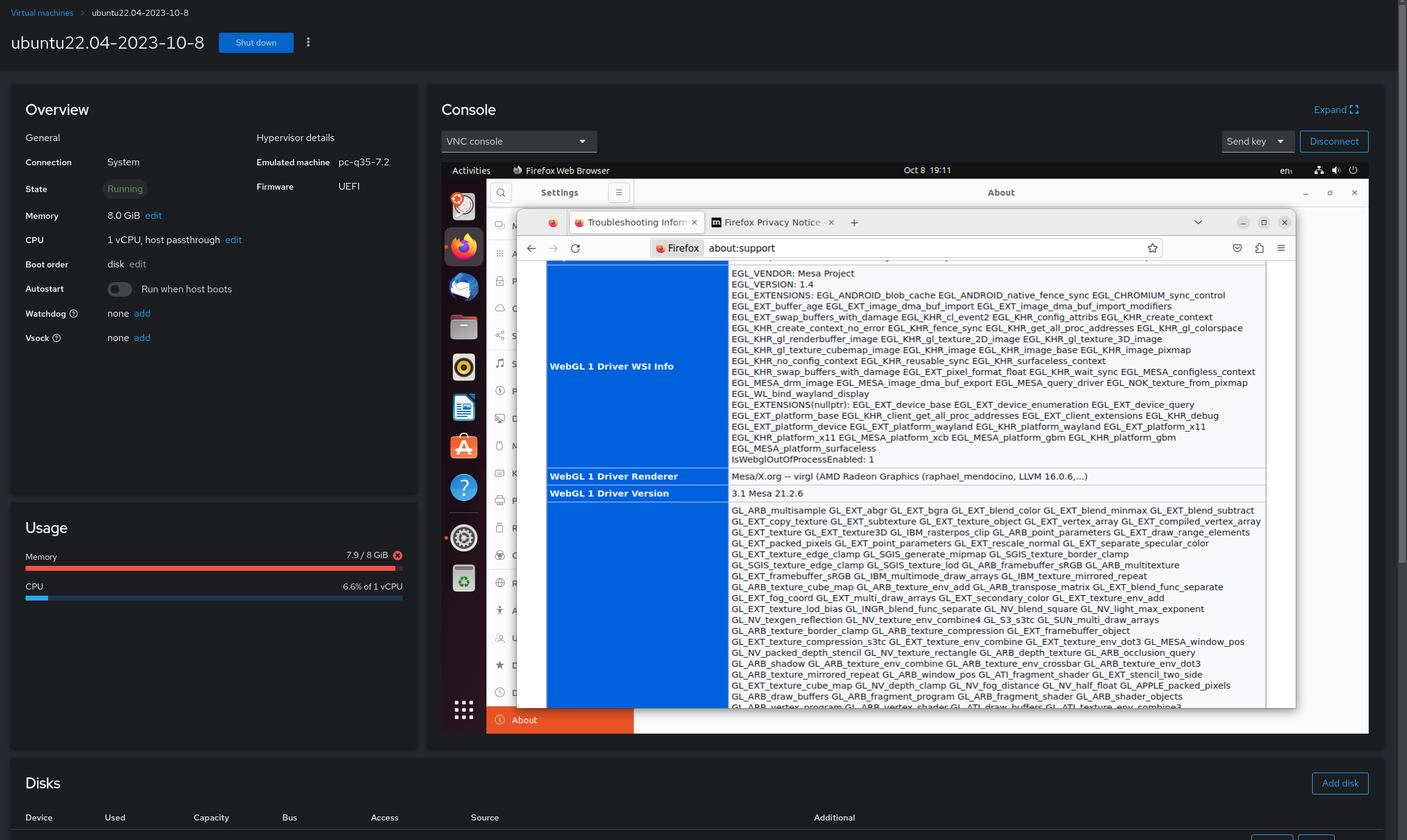Open Thunderbird from the Ubuntu dock
This screenshot has width=1407, height=840.
point(463,287)
